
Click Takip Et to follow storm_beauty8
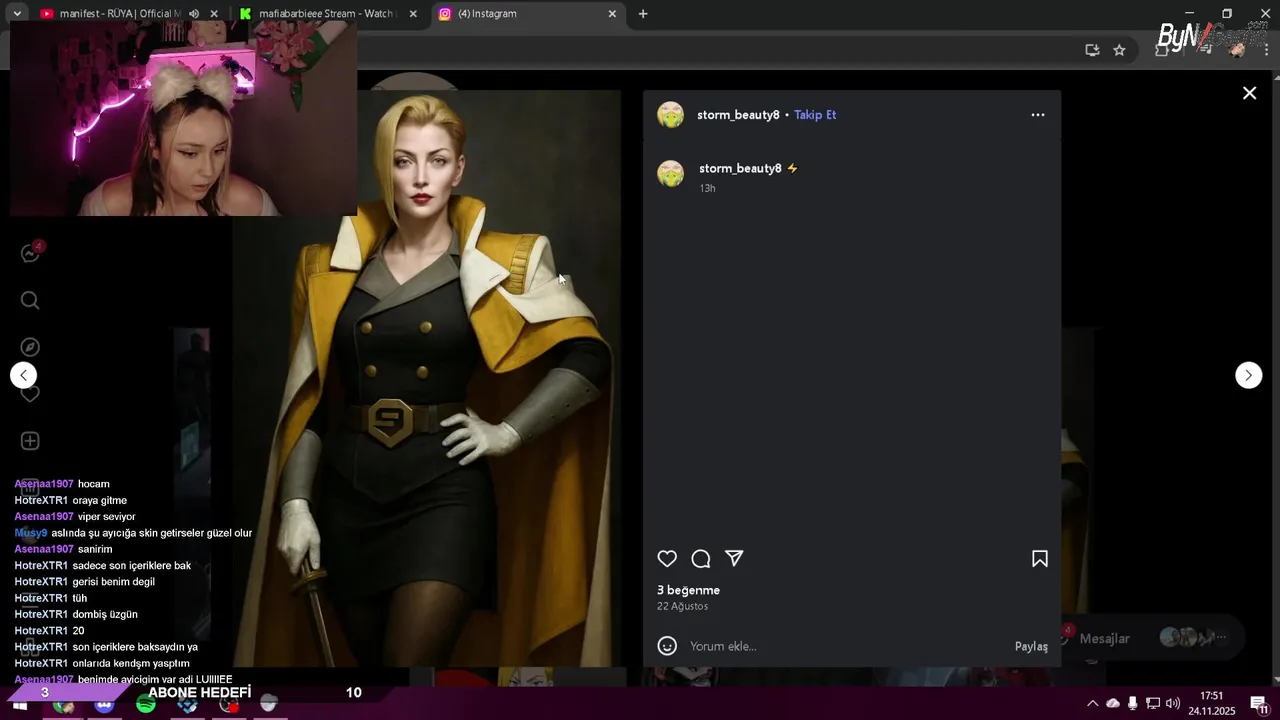tap(815, 115)
